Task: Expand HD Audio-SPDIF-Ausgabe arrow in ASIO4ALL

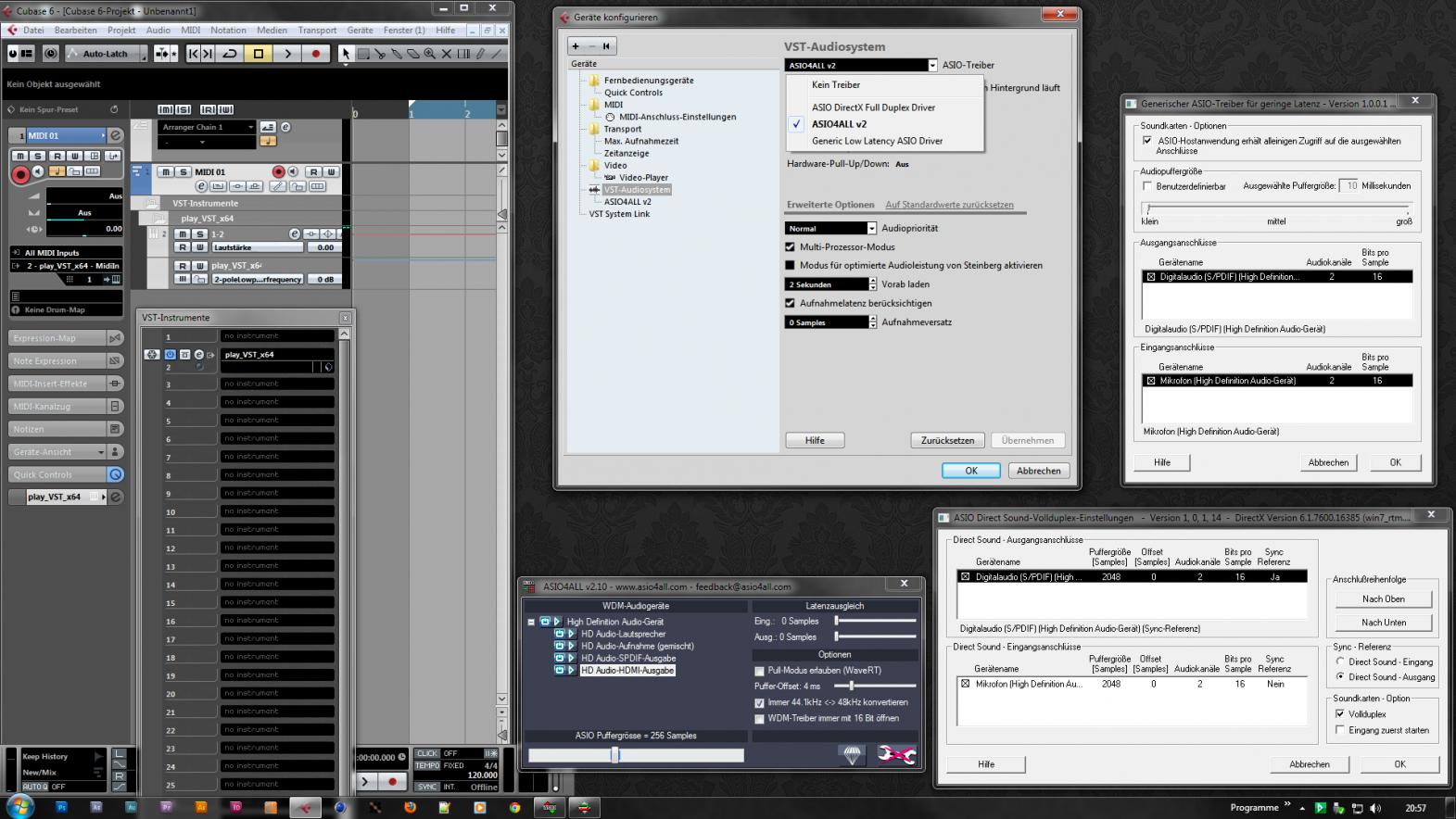Action: [x=571, y=658]
